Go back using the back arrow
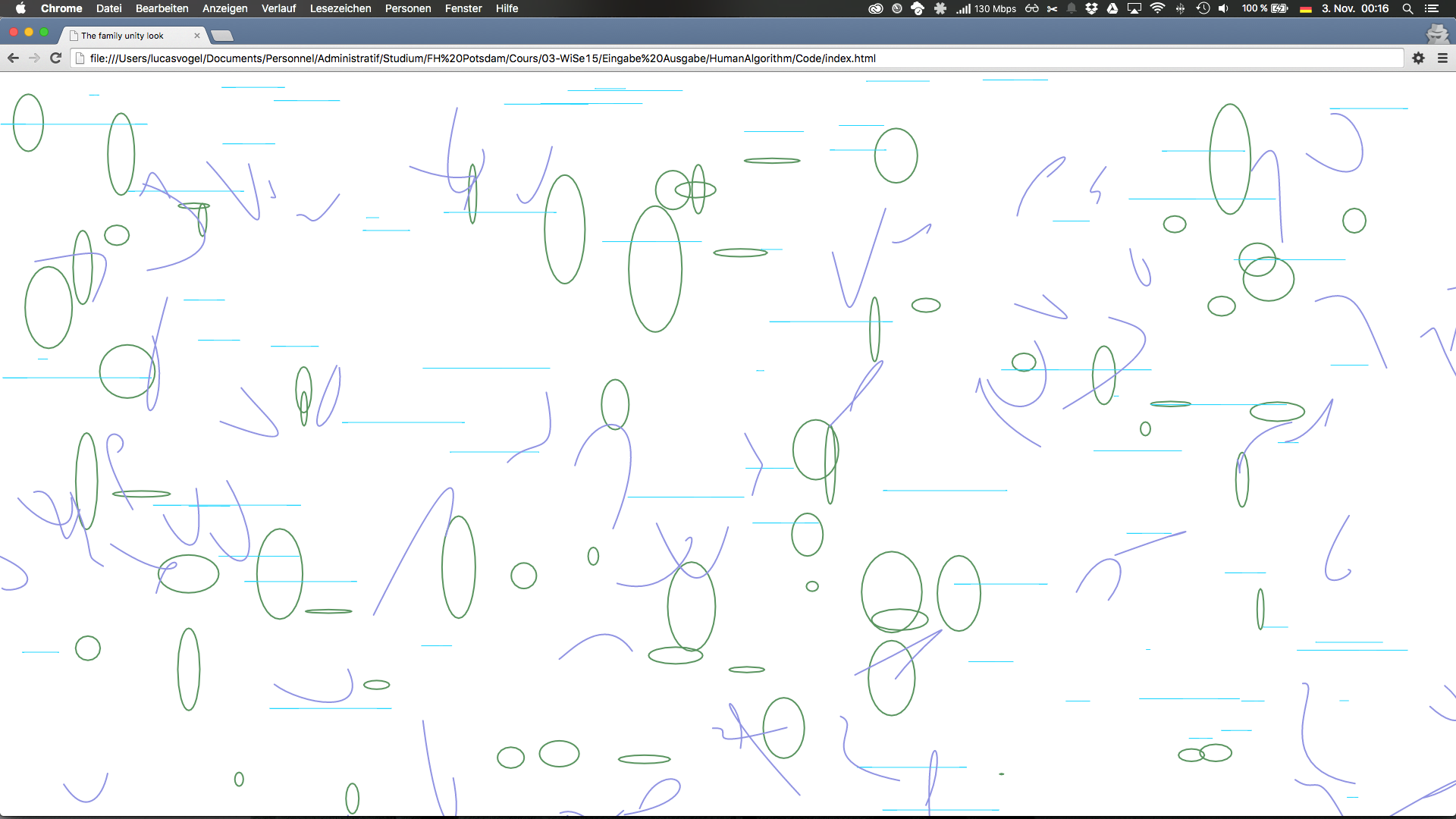 (13, 58)
